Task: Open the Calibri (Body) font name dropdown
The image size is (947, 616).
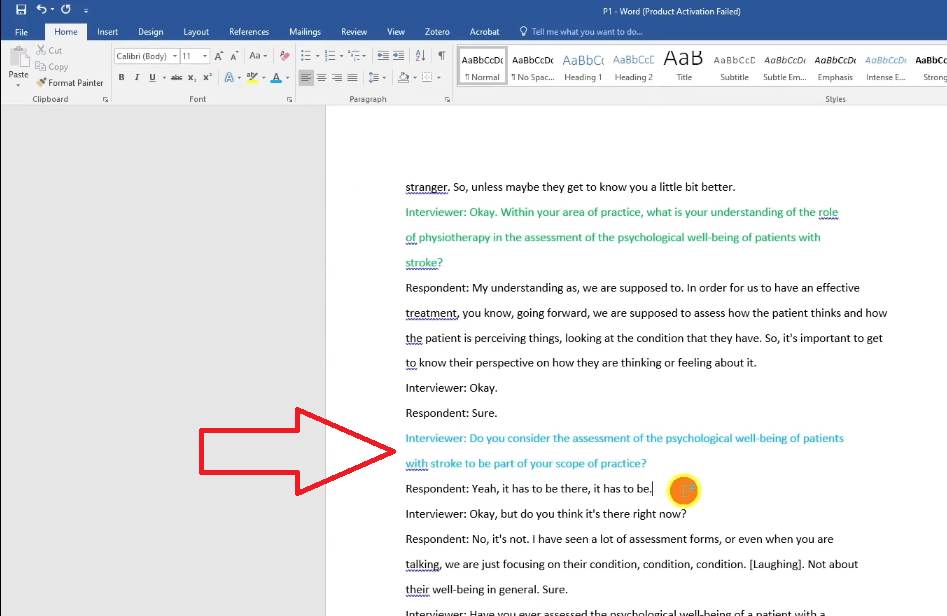Action: tap(174, 56)
